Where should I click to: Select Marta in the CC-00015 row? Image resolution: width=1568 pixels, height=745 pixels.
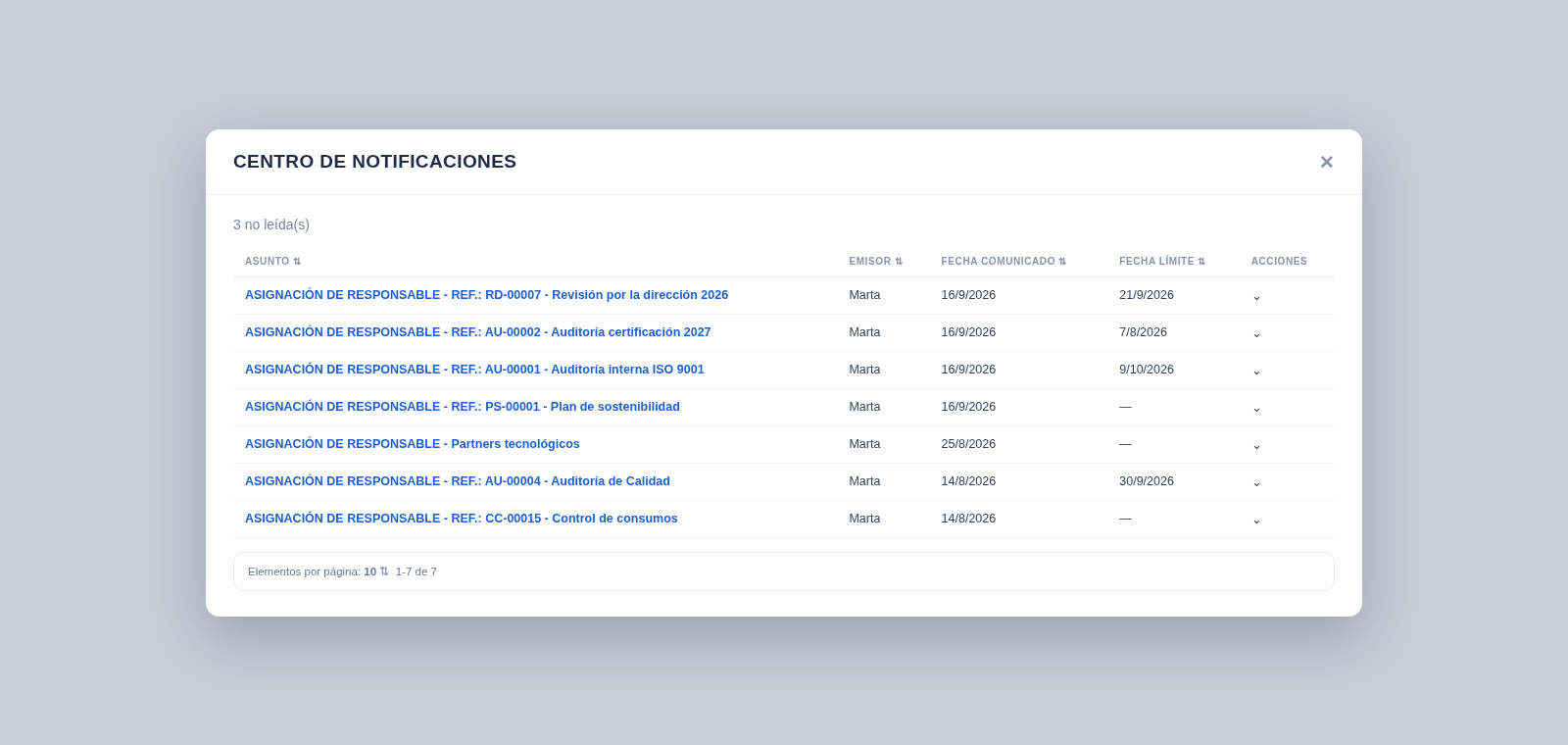(864, 519)
